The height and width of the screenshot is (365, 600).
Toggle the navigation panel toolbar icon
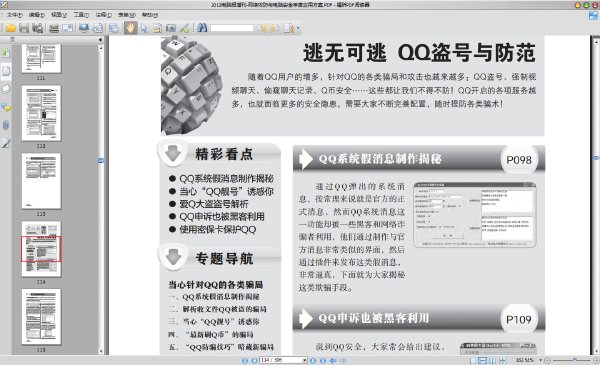tap(114, 28)
